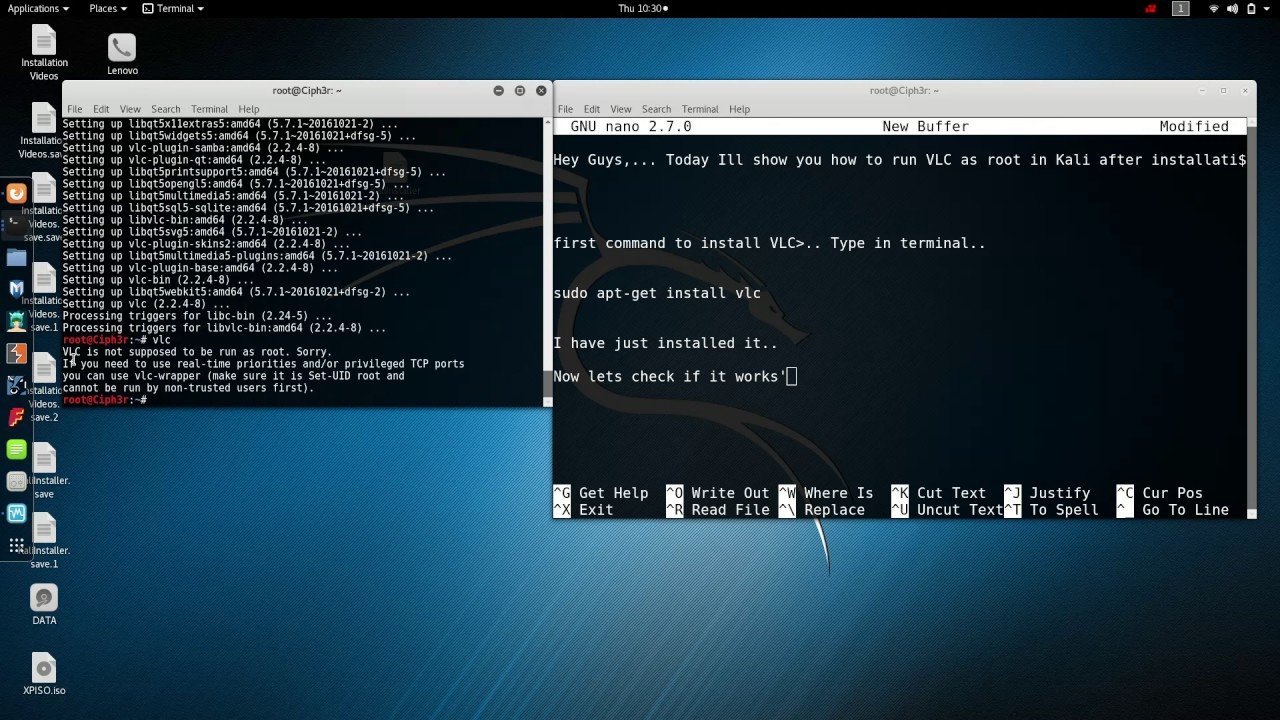Open Search menu in left terminal
1280x720 pixels.
tap(166, 109)
